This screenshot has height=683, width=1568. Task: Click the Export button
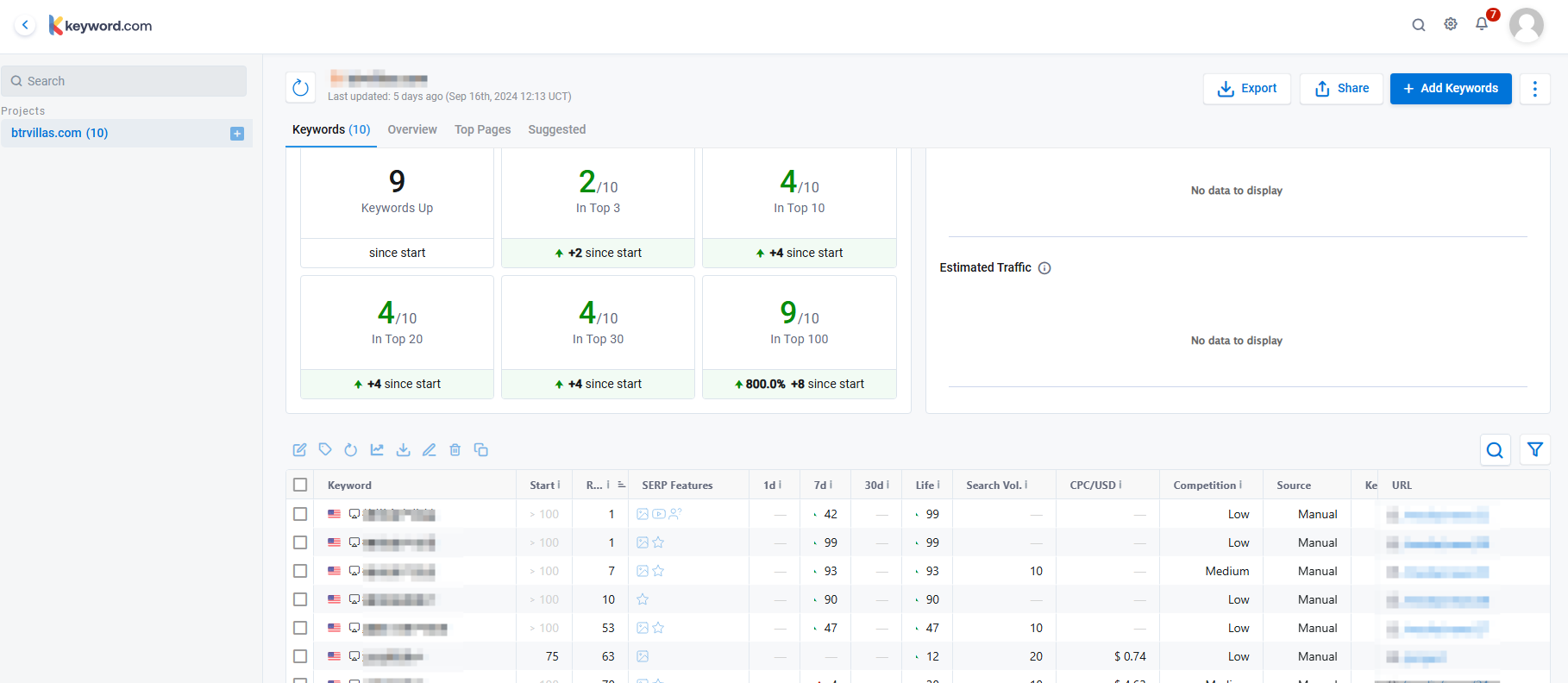point(1246,89)
